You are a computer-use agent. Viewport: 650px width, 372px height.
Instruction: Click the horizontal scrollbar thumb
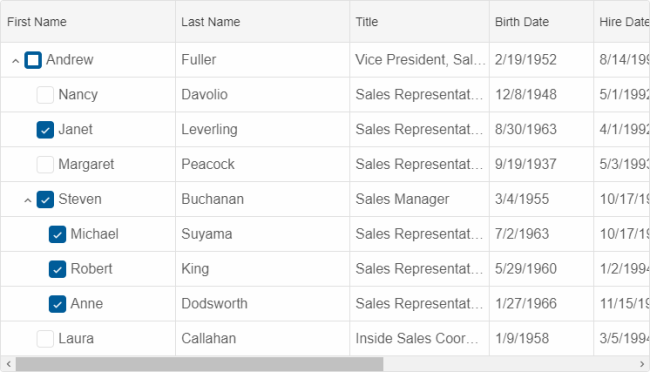pos(199,364)
